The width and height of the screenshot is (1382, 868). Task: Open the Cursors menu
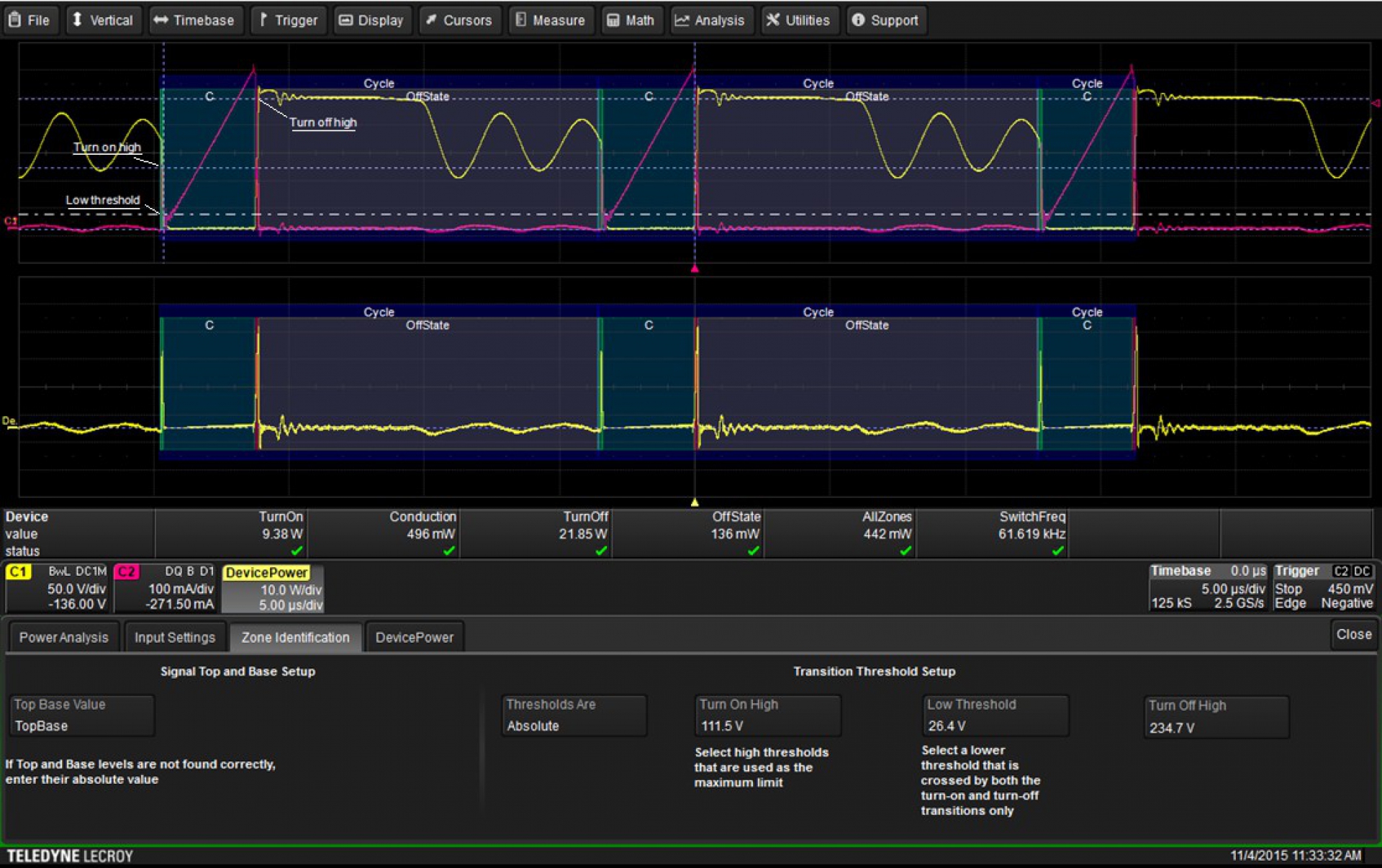(459, 20)
